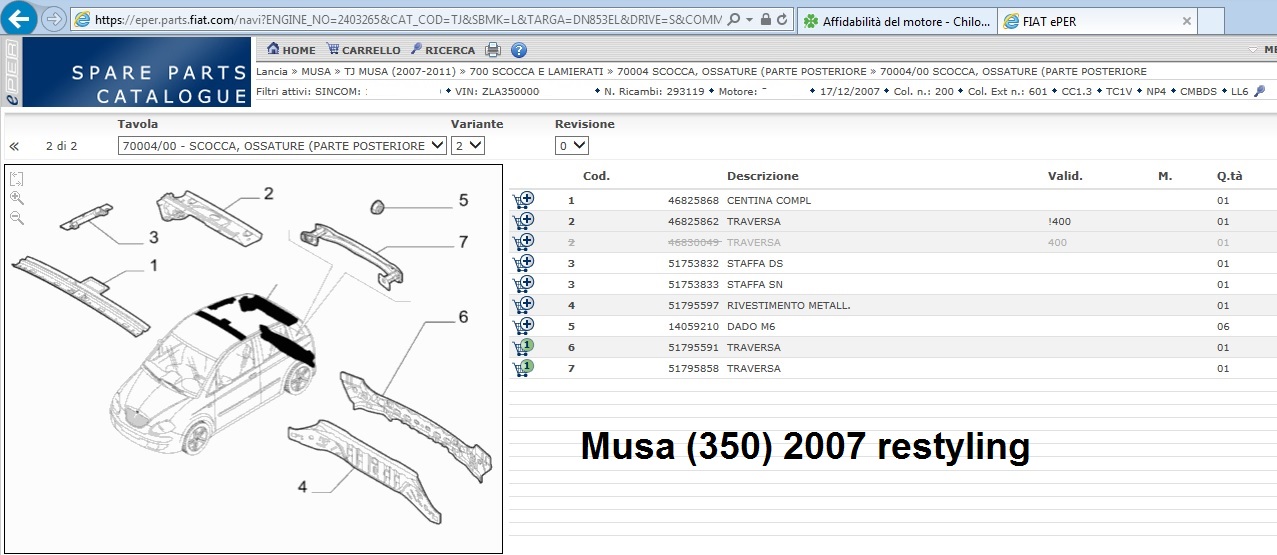
Task: Open CARRELLO shopping cart menu
Action: [x=363, y=50]
